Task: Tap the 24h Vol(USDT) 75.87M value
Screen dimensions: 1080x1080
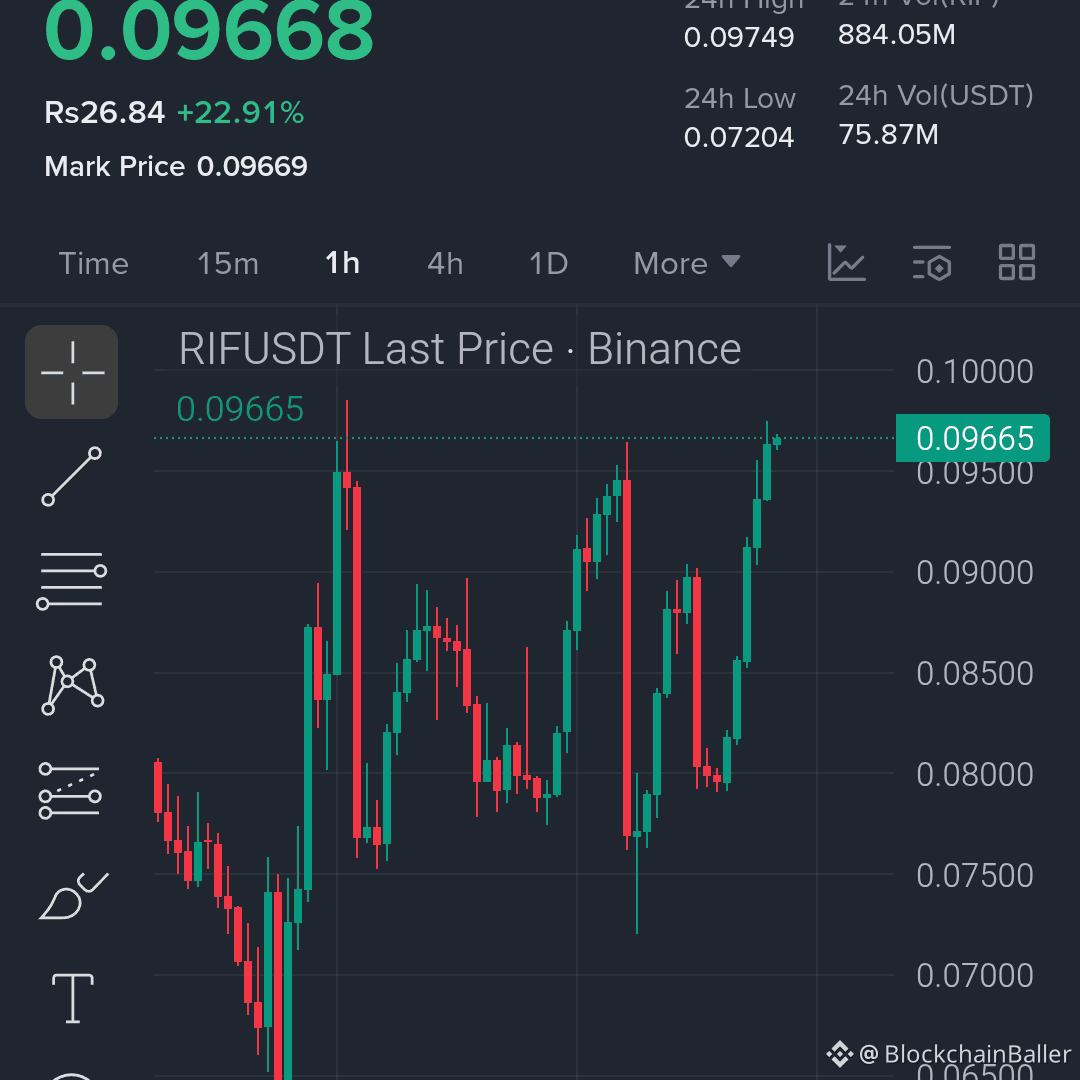Action: point(889,134)
